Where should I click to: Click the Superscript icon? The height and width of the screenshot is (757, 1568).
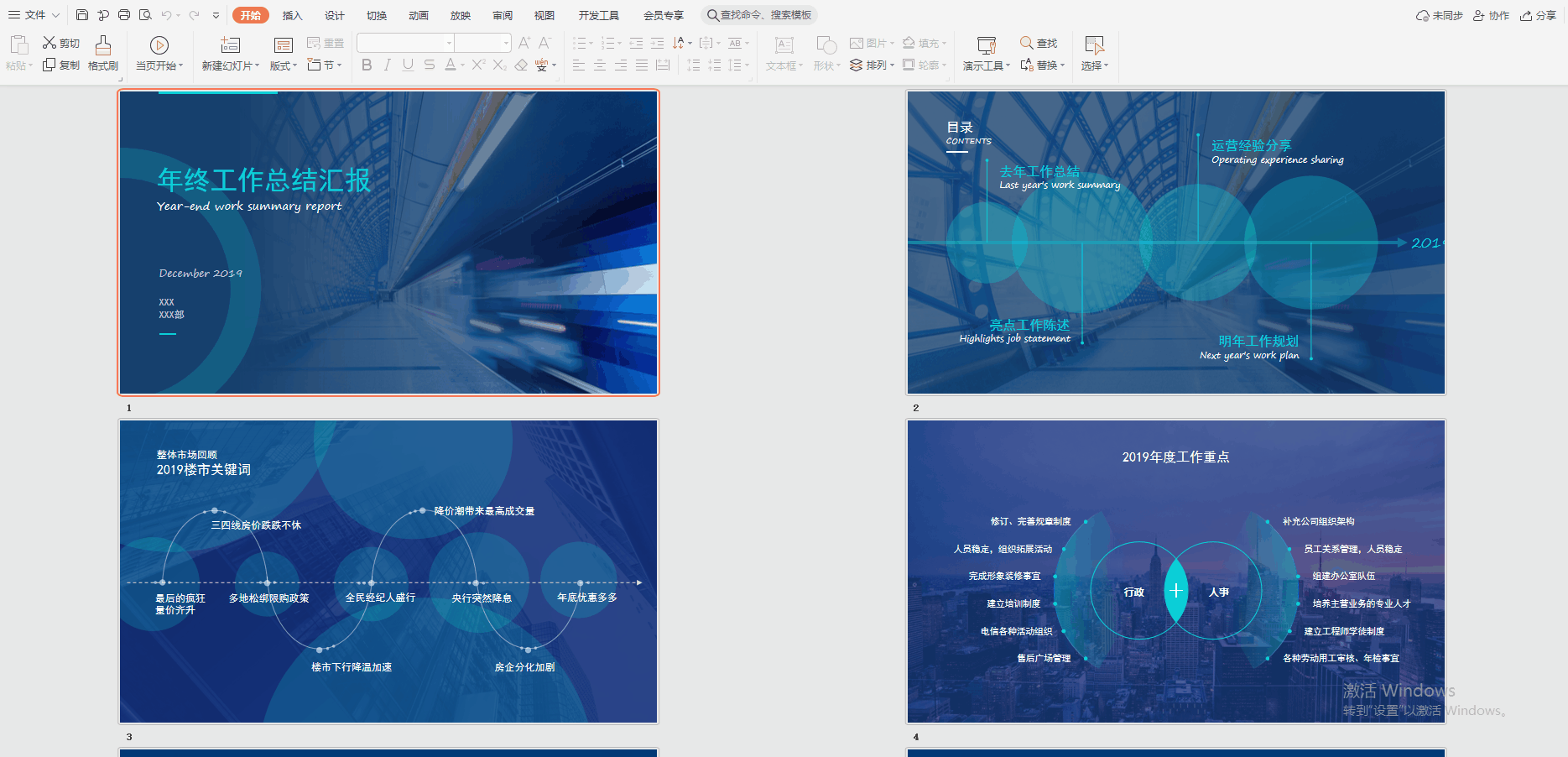[478, 65]
